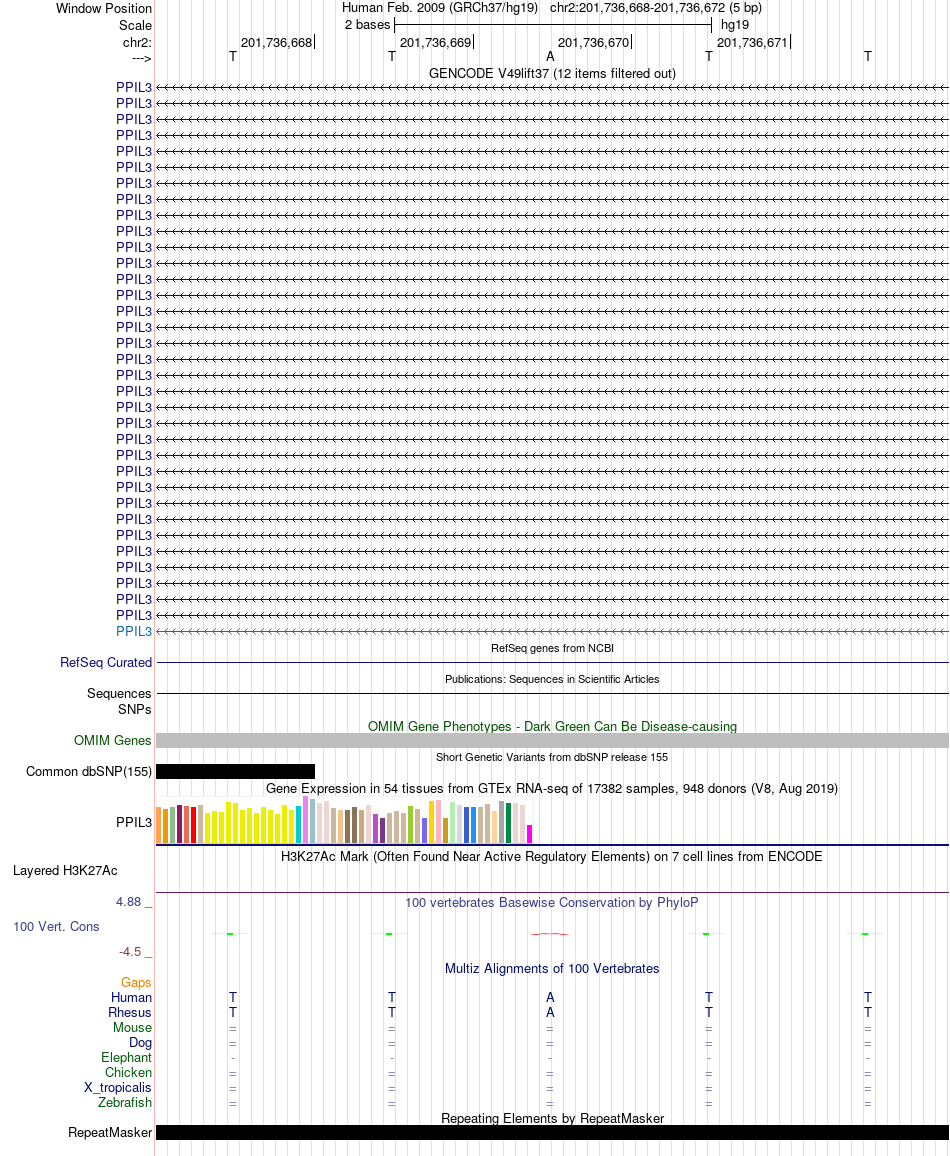This screenshot has height=1156, width=950.
Task: Click the -4.5 lower conservation scale value
Action: 130,952
